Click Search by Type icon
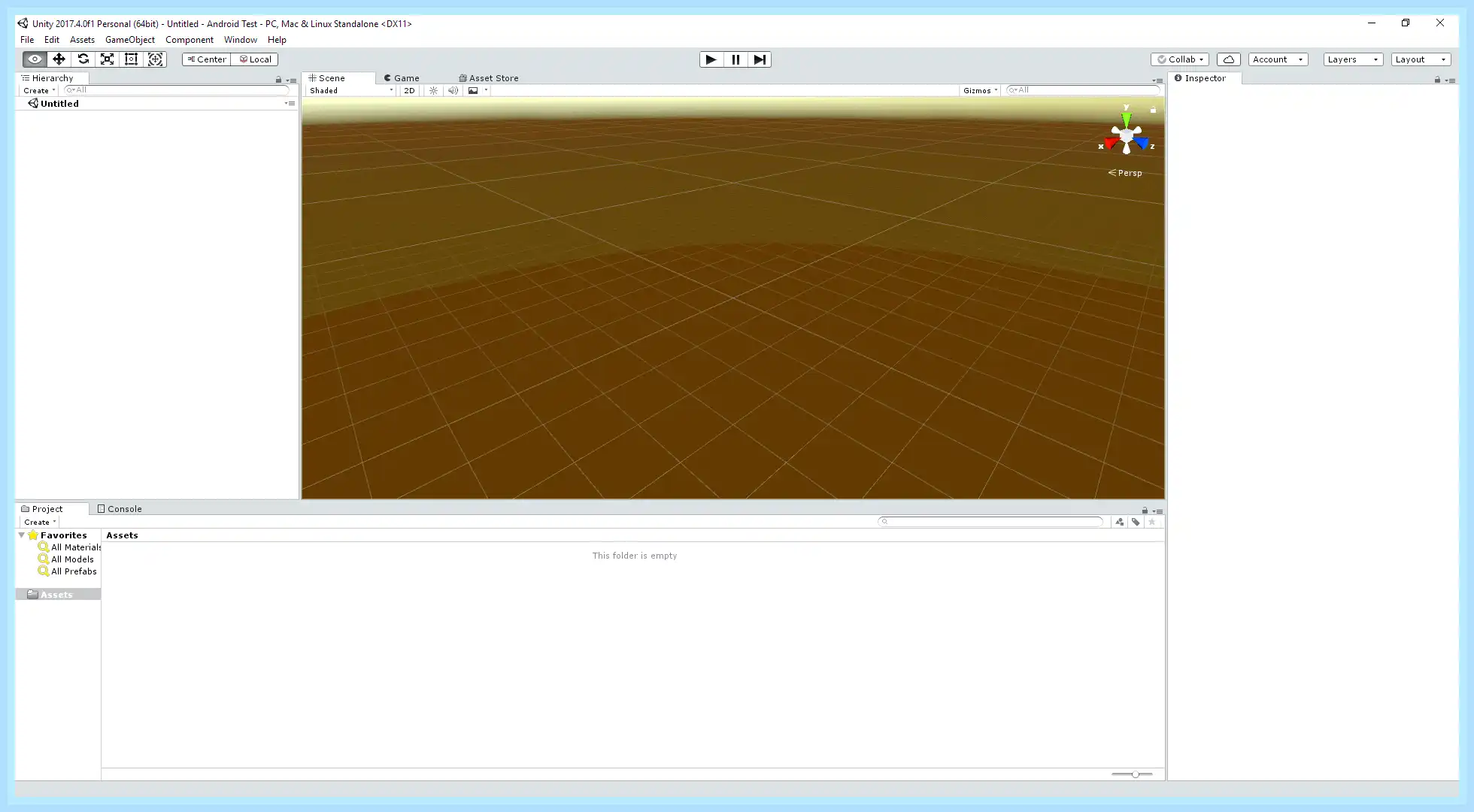1474x812 pixels. [x=1120, y=522]
